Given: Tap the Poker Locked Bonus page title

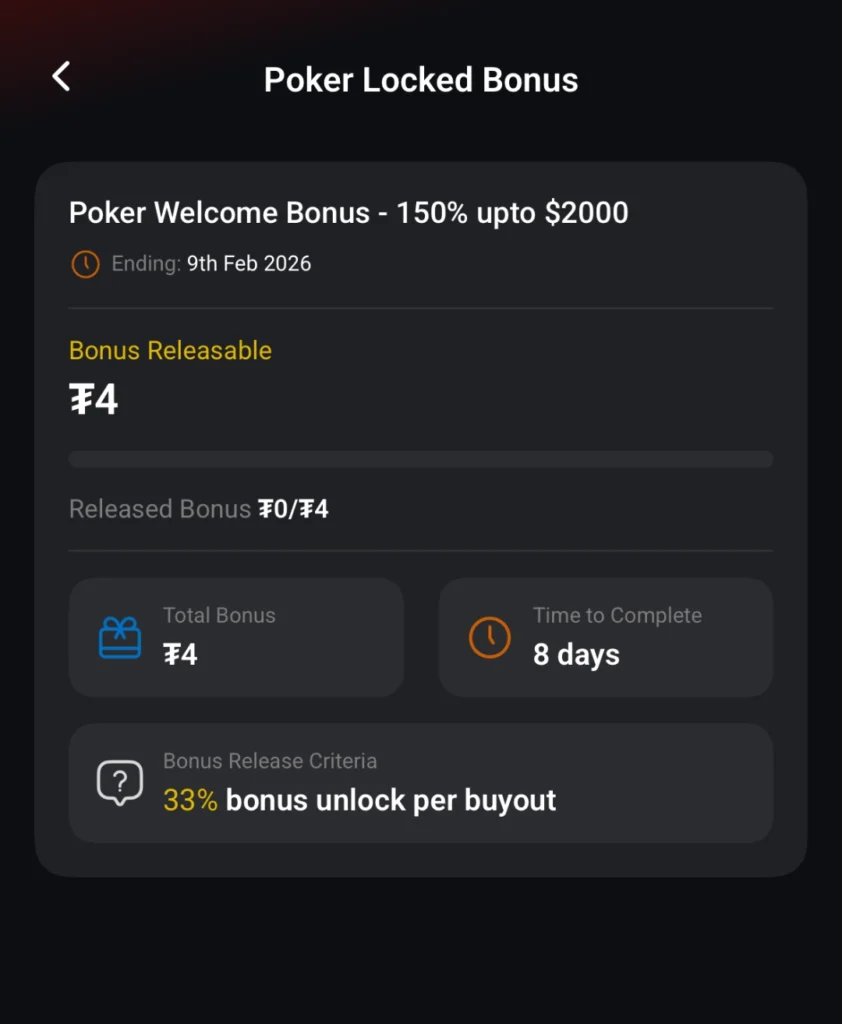Looking at the screenshot, I should pos(421,80).
